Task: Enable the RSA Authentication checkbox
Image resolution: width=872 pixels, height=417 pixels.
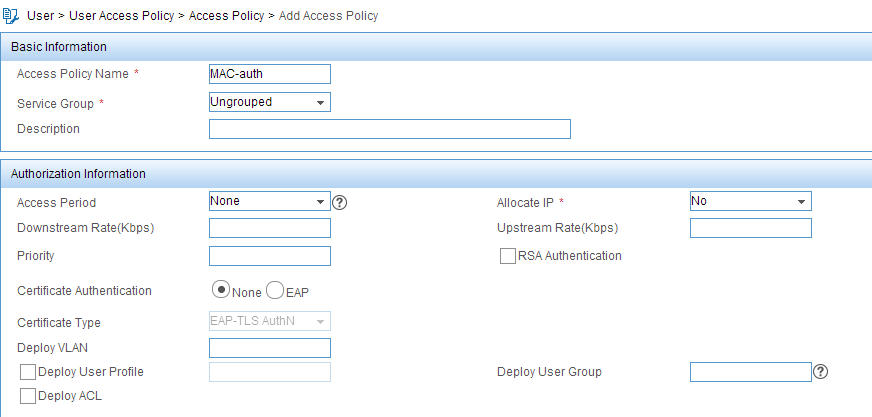Action: (508, 256)
